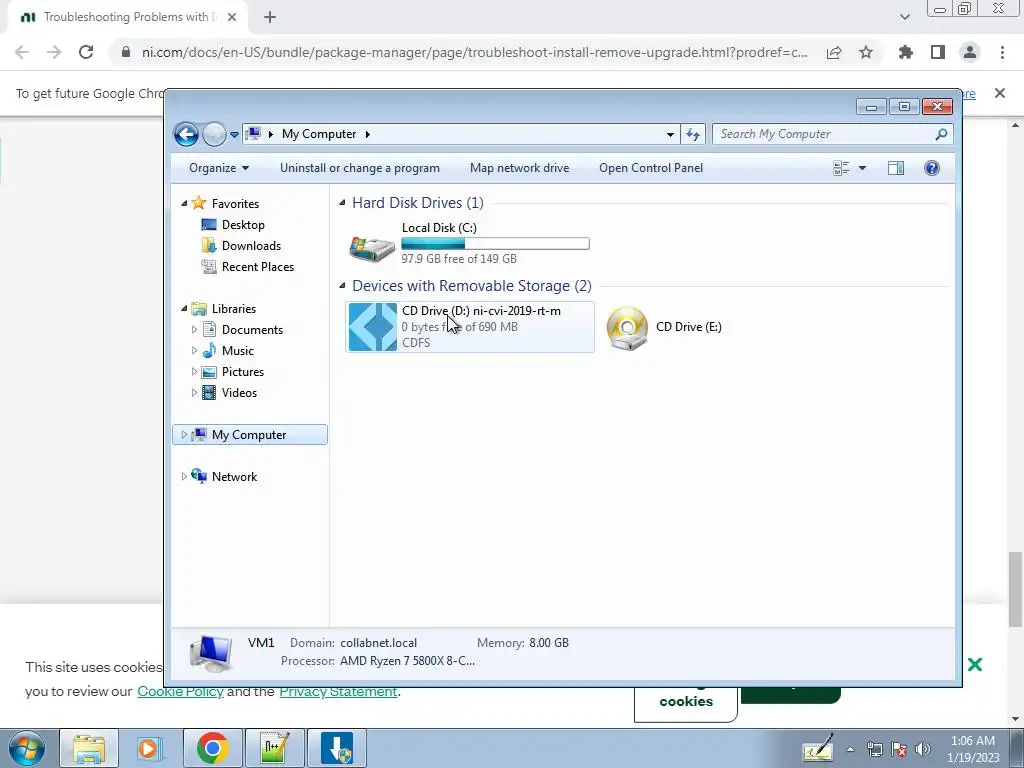Image resolution: width=1024 pixels, height=768 pixels.
Task: Refresh the My Computer view
Action: pos(693,135)
